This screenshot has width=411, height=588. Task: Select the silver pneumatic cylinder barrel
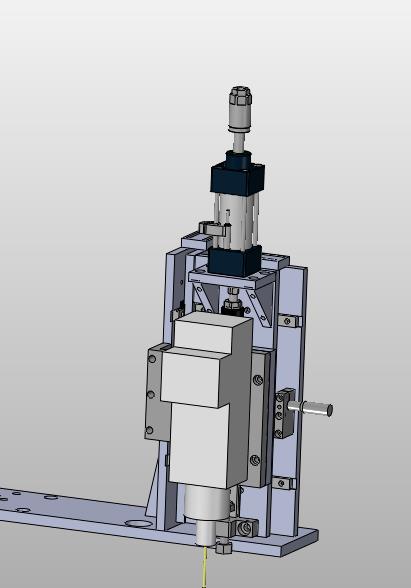(236, 221)
